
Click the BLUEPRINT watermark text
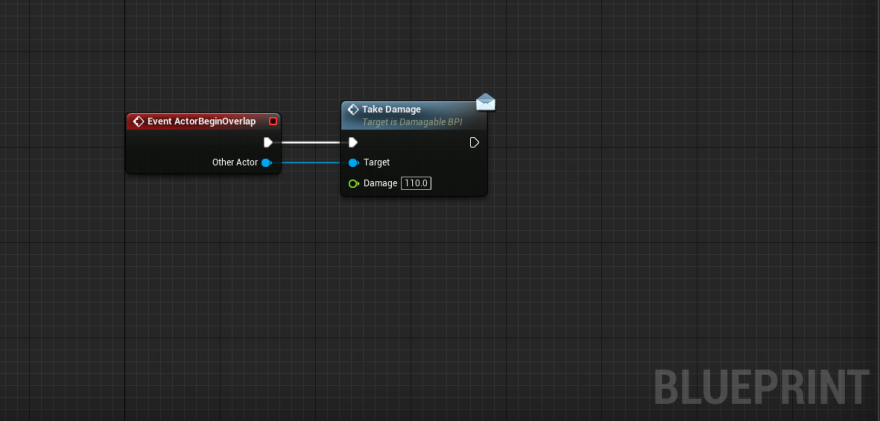pos(761,387)
